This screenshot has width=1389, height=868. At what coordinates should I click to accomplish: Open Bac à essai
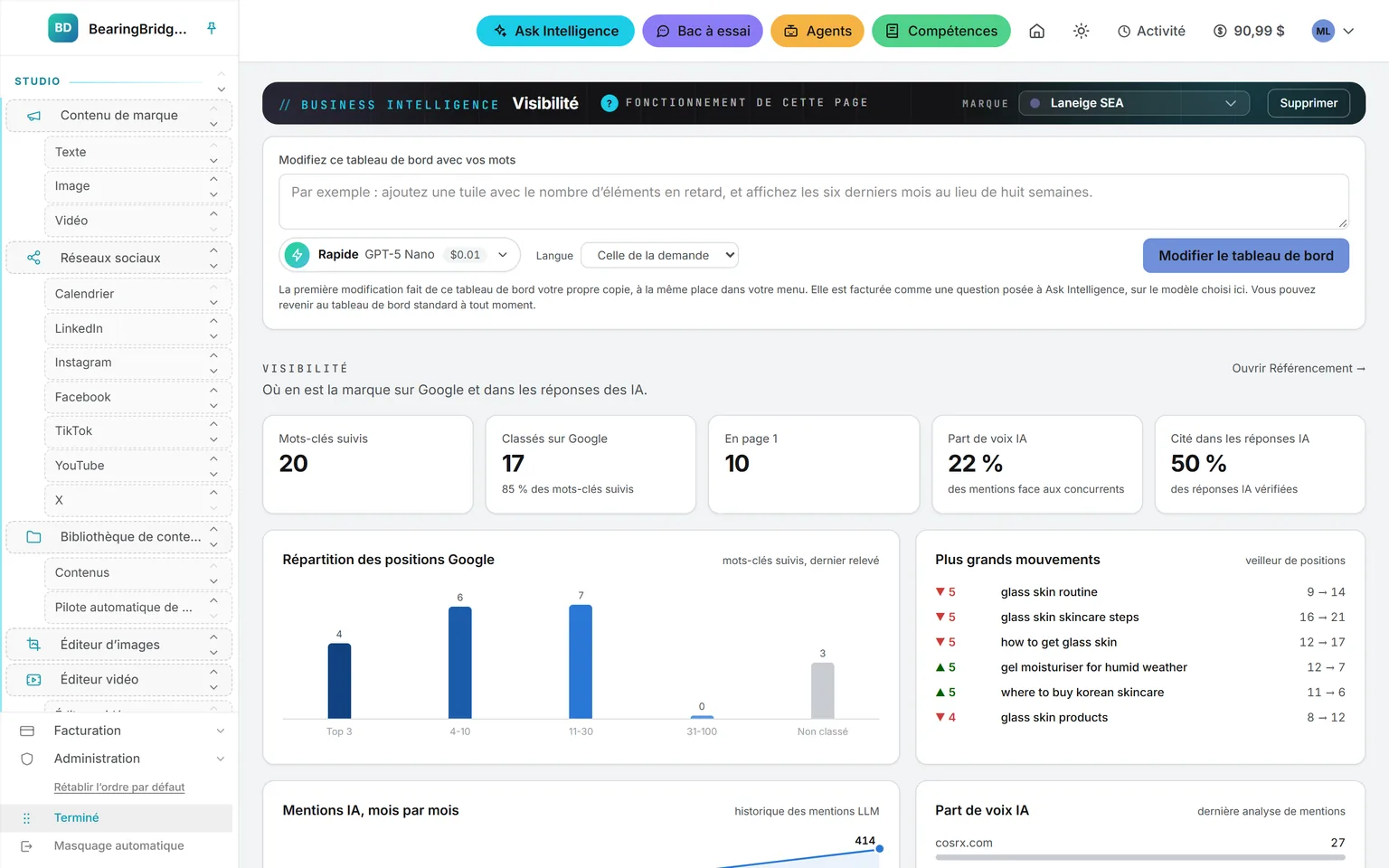703,31
